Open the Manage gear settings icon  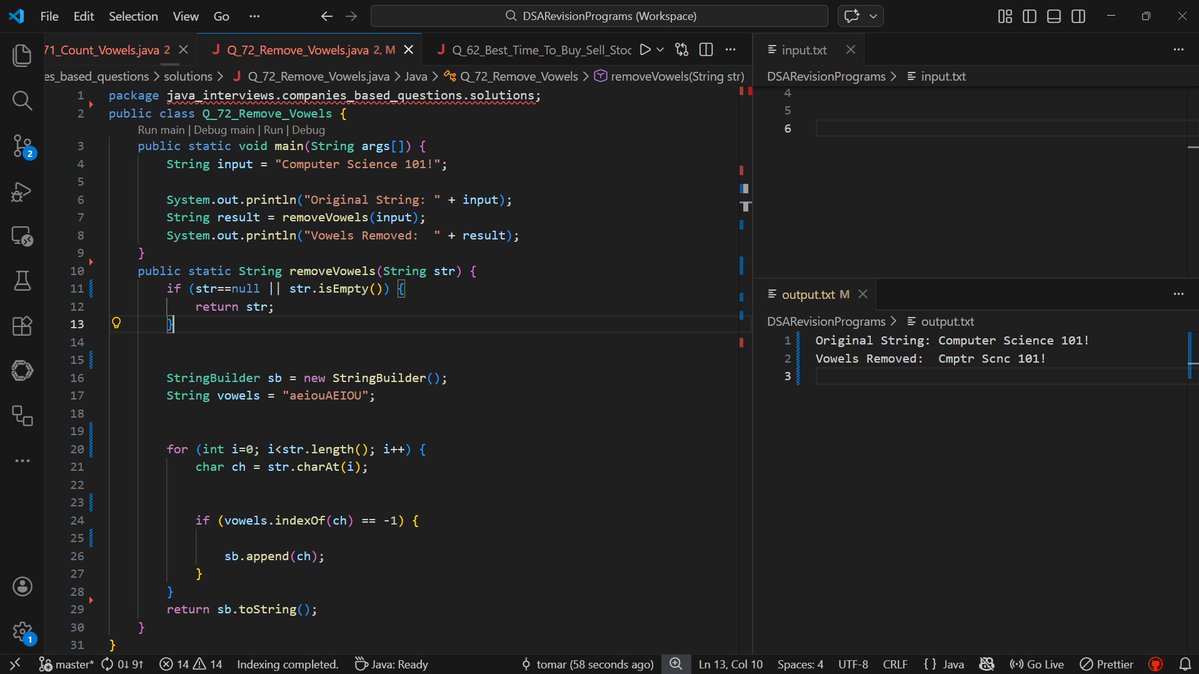[22, 632]
